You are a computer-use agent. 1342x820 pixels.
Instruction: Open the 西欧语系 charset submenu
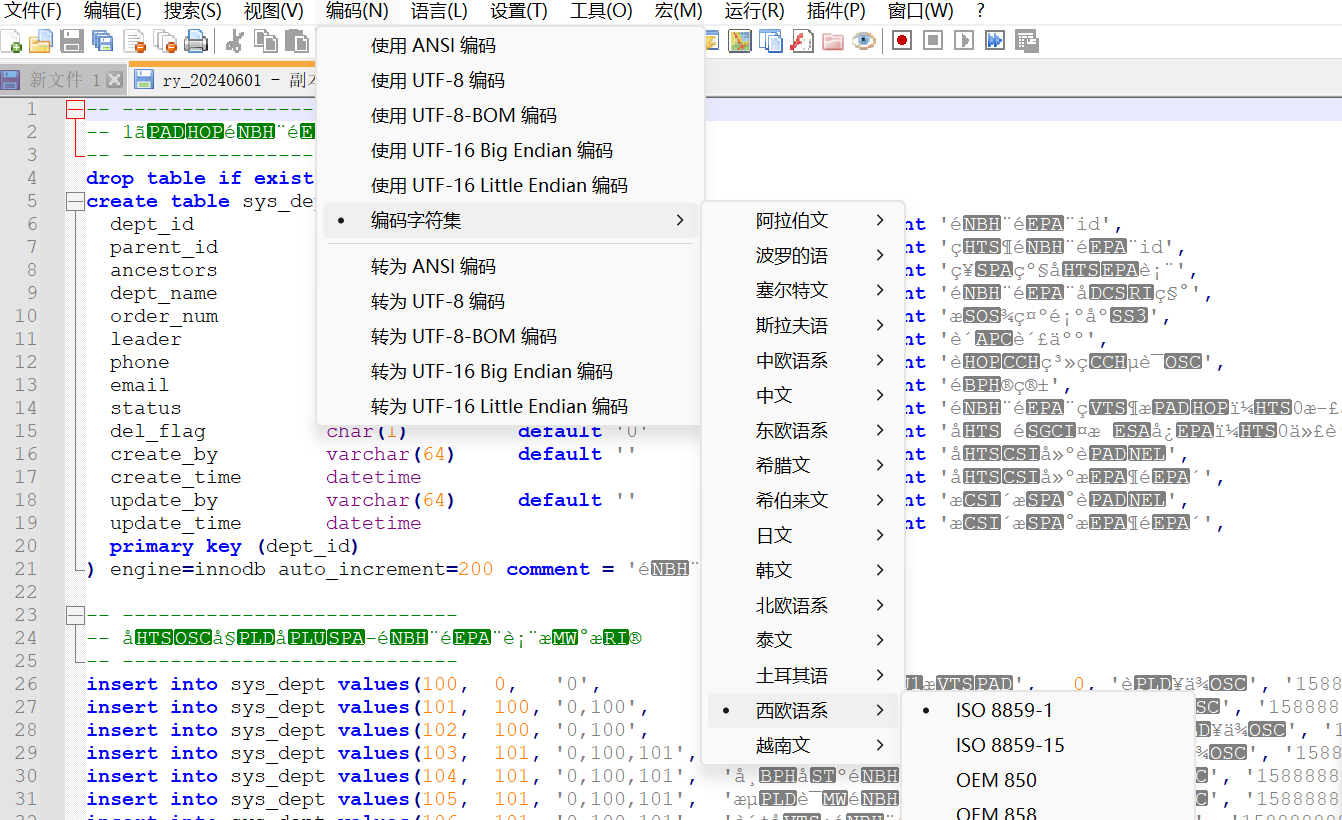pos(803,711)
